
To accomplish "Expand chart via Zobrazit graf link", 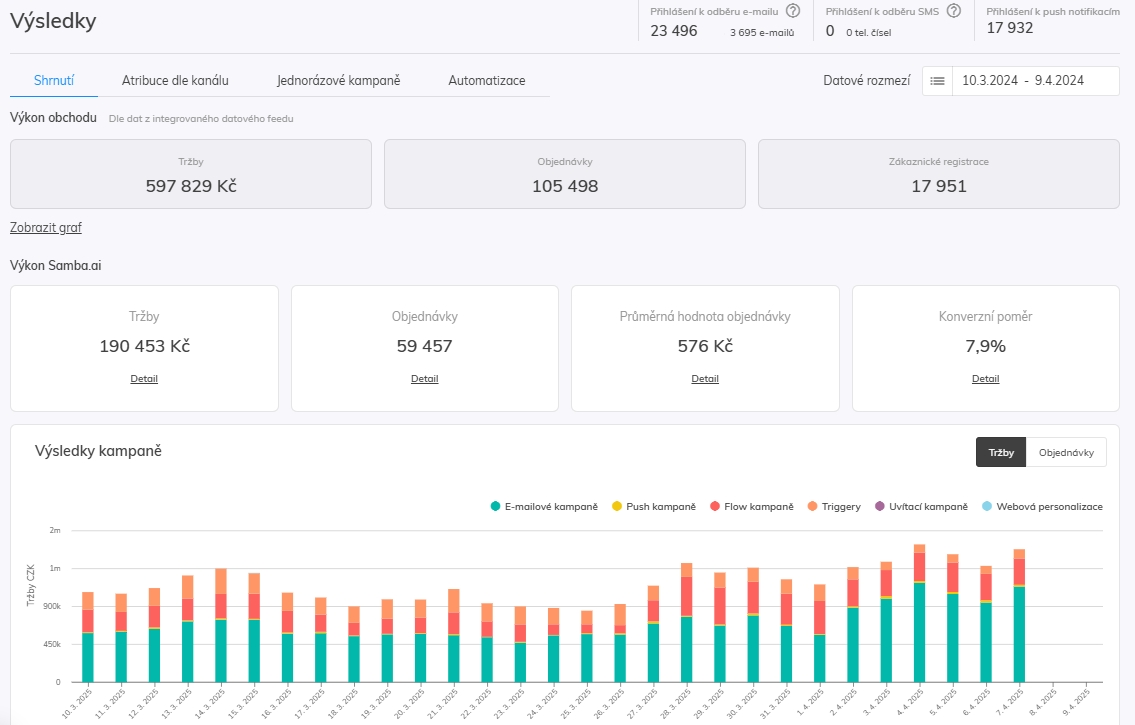I will click(46, 227).
